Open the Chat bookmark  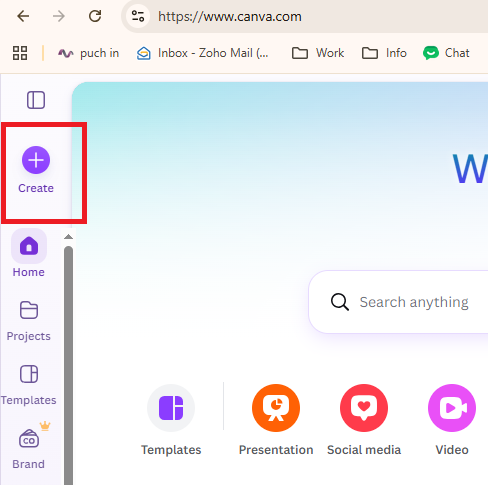[446, 53]
